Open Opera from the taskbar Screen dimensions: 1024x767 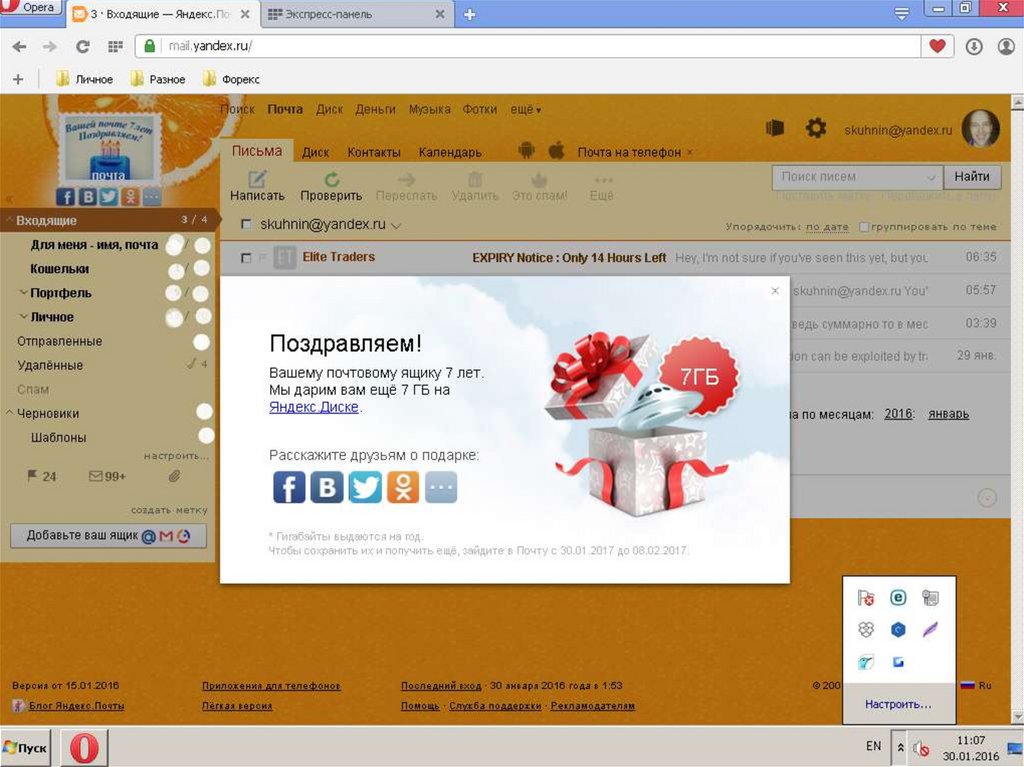pyautogui.click(x=84, y=747)
